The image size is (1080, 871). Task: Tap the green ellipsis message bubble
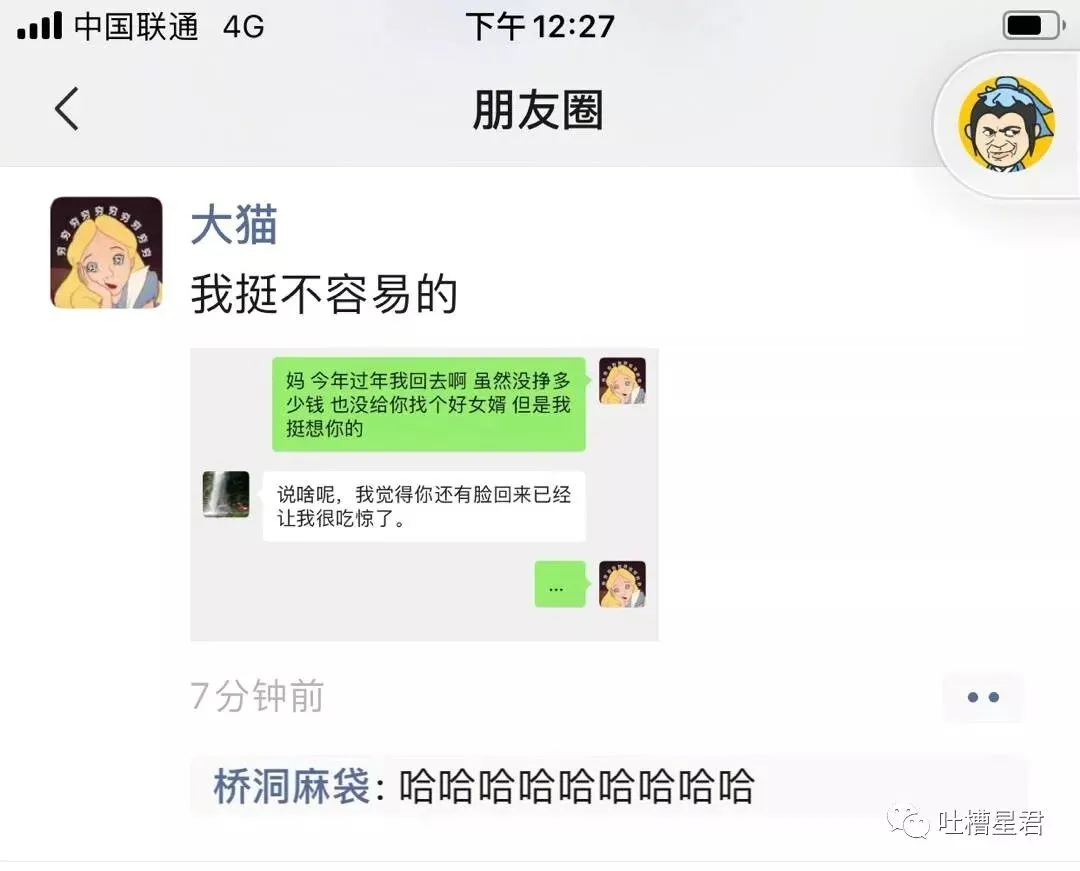point(560,585)
